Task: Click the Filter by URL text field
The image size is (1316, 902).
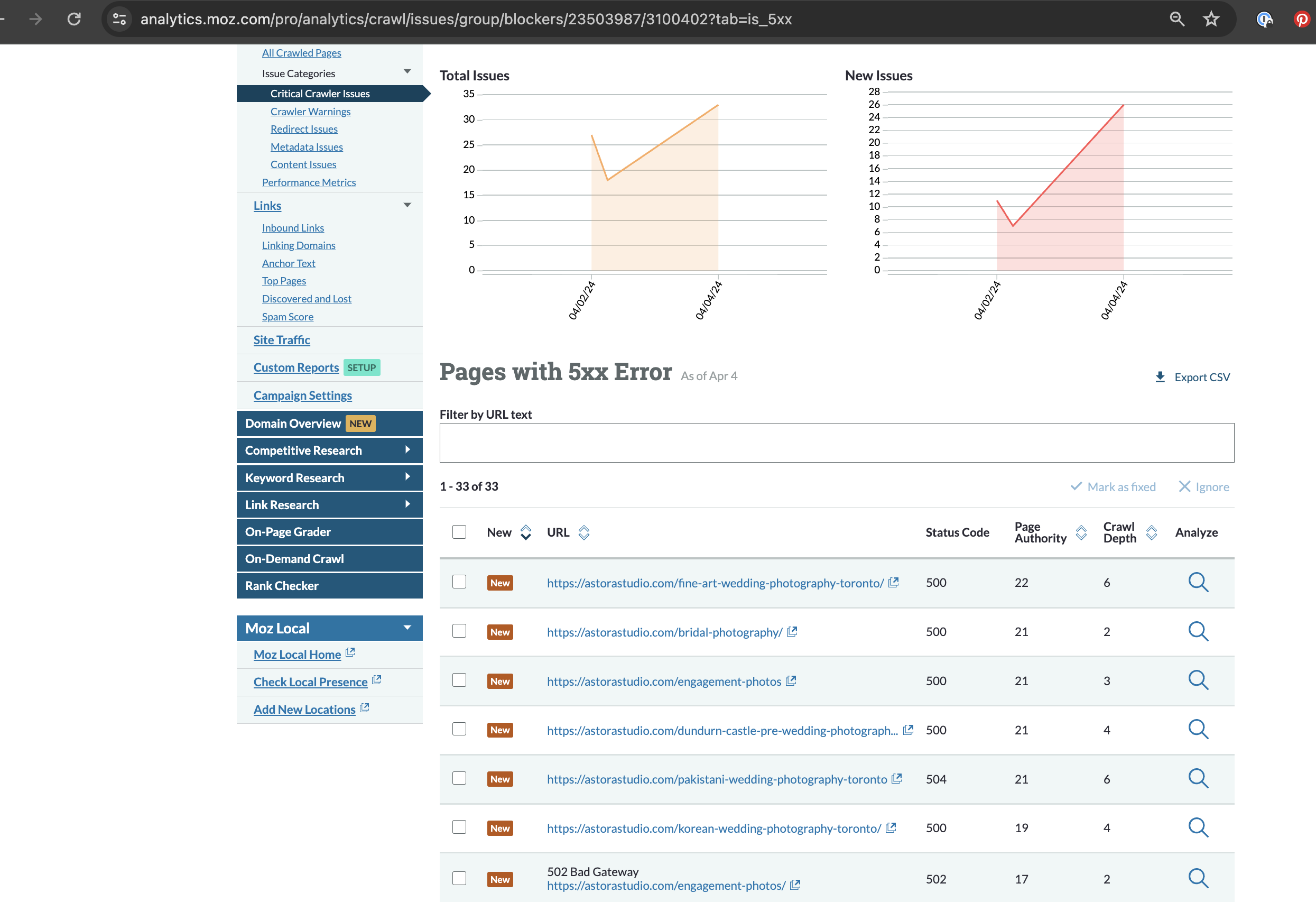Action: [836, 443]
